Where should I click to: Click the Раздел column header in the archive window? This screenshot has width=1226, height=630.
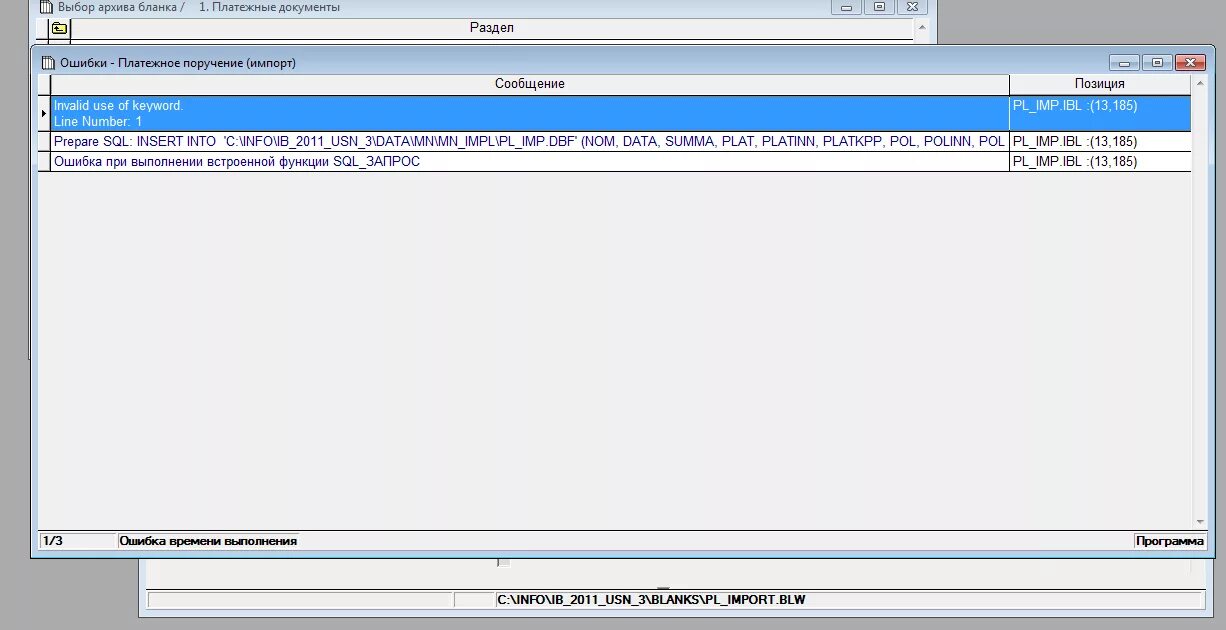[x=492, y=28]
